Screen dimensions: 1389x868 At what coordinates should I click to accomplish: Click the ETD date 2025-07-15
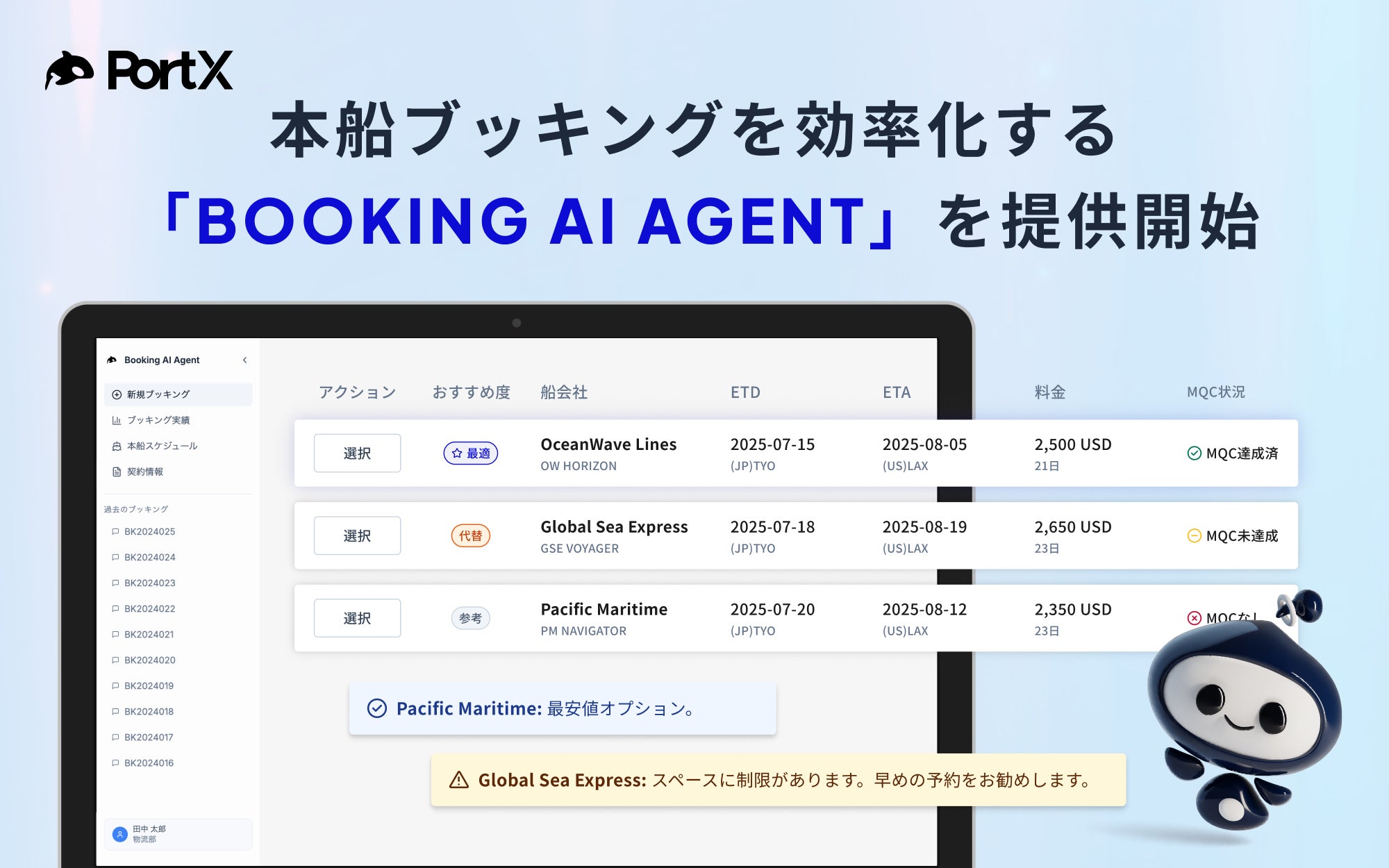point(772,444)
